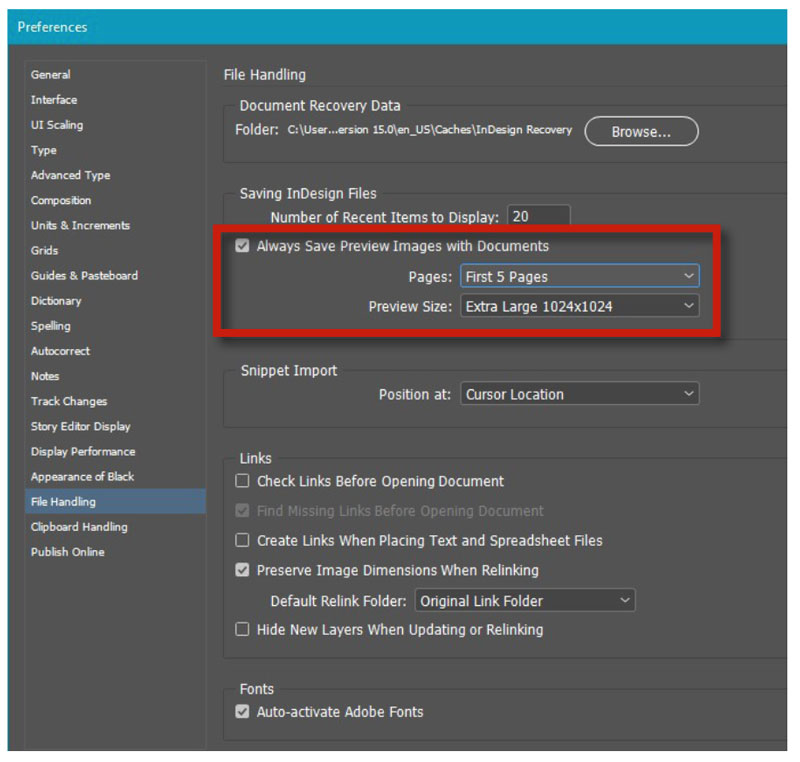Image resolution: width=800 pixels, height=762 pixels.
Task: Open the Default Relink Folder dropdown
Action: [525, 600]
